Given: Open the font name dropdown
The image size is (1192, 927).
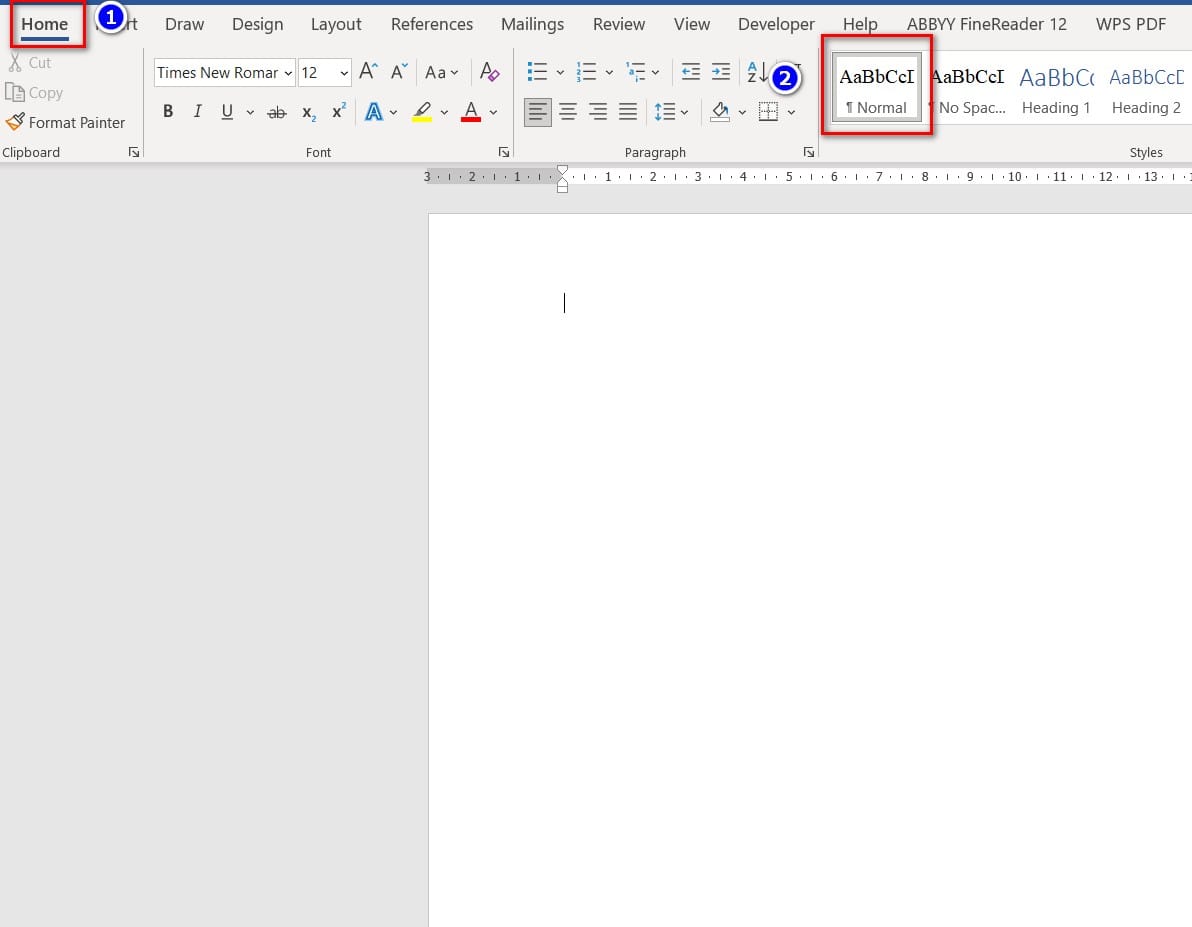Looking at the screenshot, I should pos(288,73).
